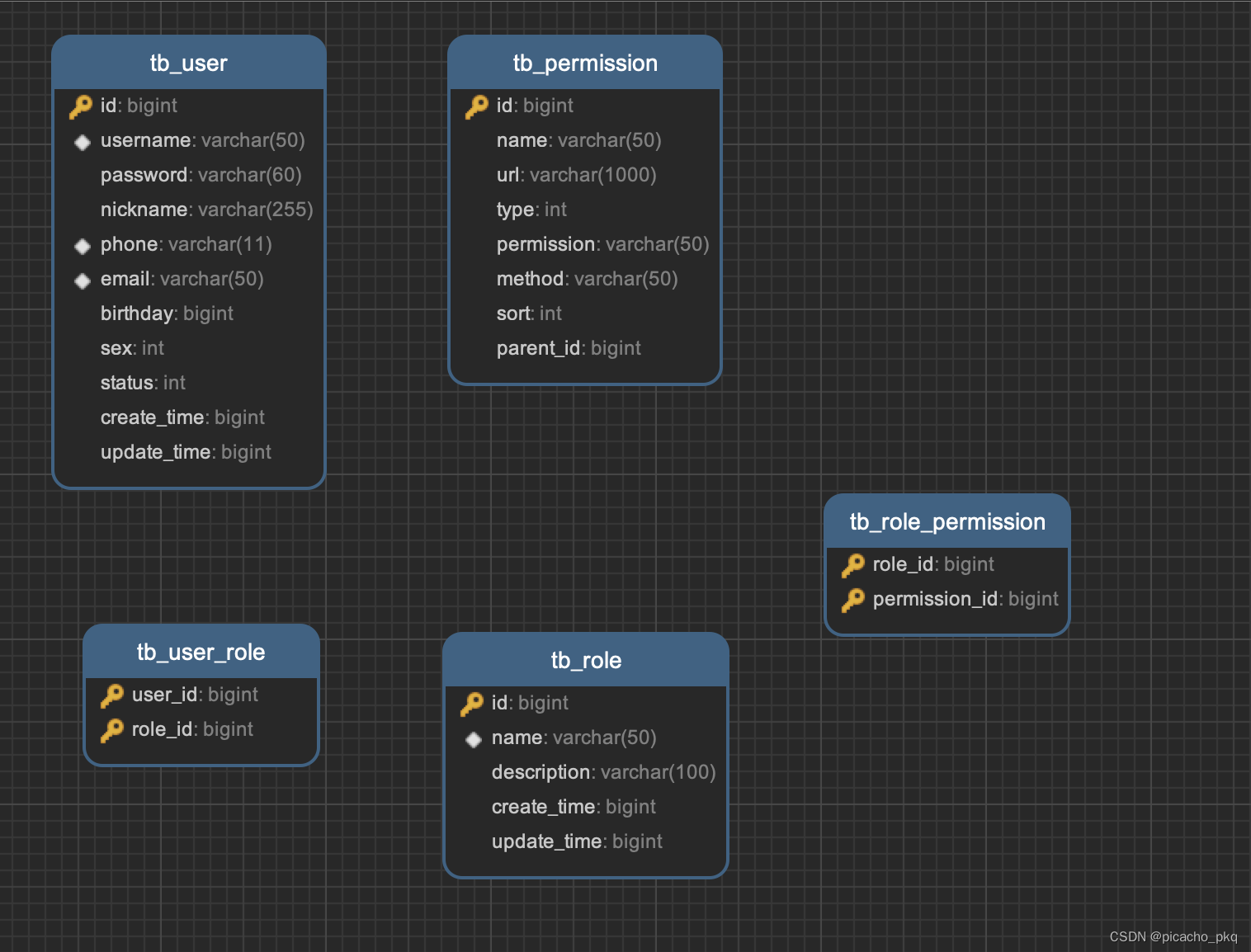
Task: Select 'parent_id: bigint' column
Action: click(x=585, y=348)
